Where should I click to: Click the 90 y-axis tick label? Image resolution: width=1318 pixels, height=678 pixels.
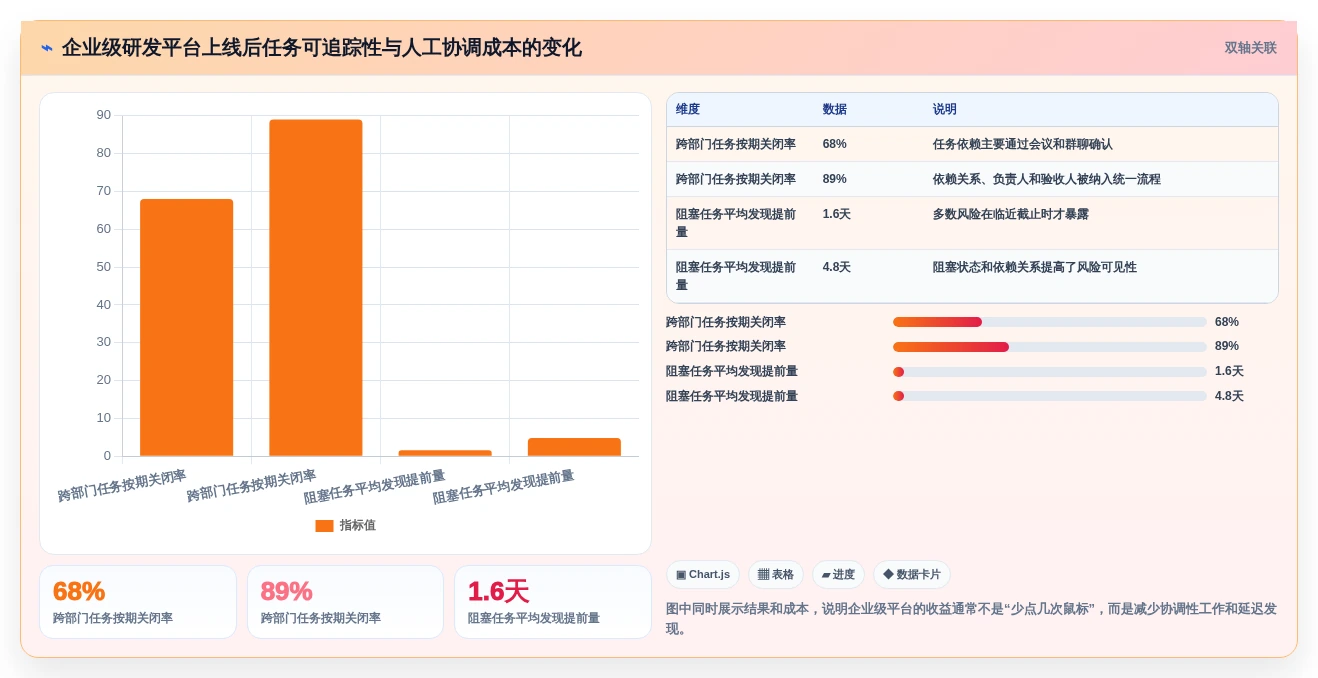click(x=104, y=115)
